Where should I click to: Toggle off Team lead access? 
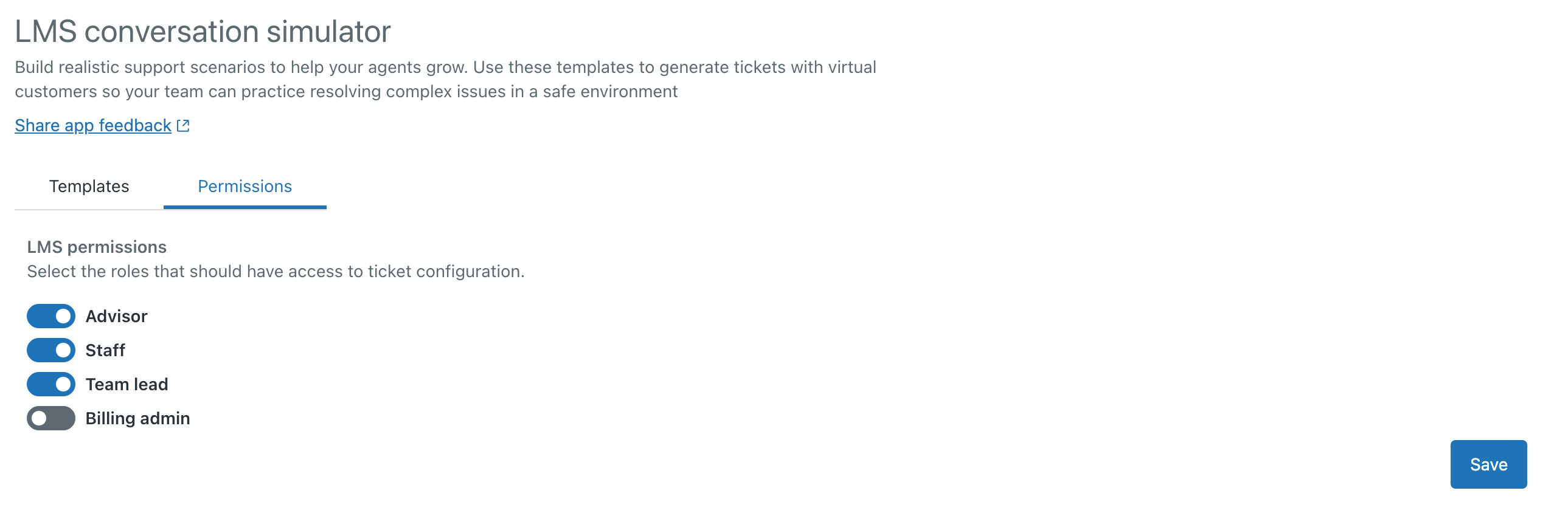[51, 385]
